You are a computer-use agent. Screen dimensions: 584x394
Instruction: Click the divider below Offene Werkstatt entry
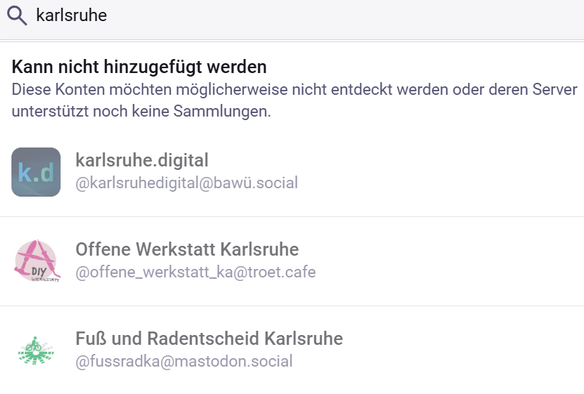tap(292, 306)
